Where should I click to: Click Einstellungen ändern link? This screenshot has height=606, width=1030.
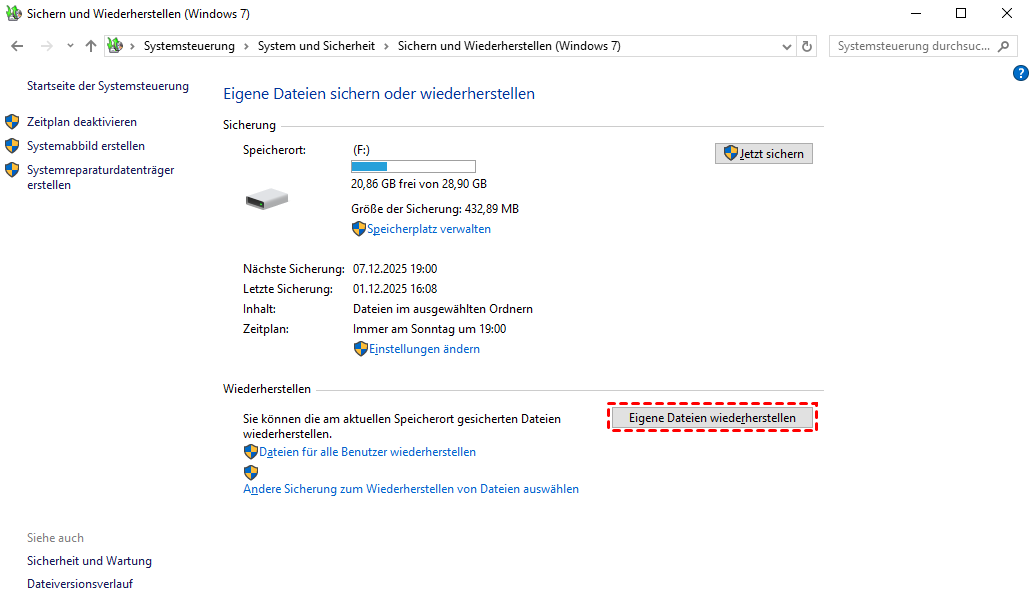424,349
